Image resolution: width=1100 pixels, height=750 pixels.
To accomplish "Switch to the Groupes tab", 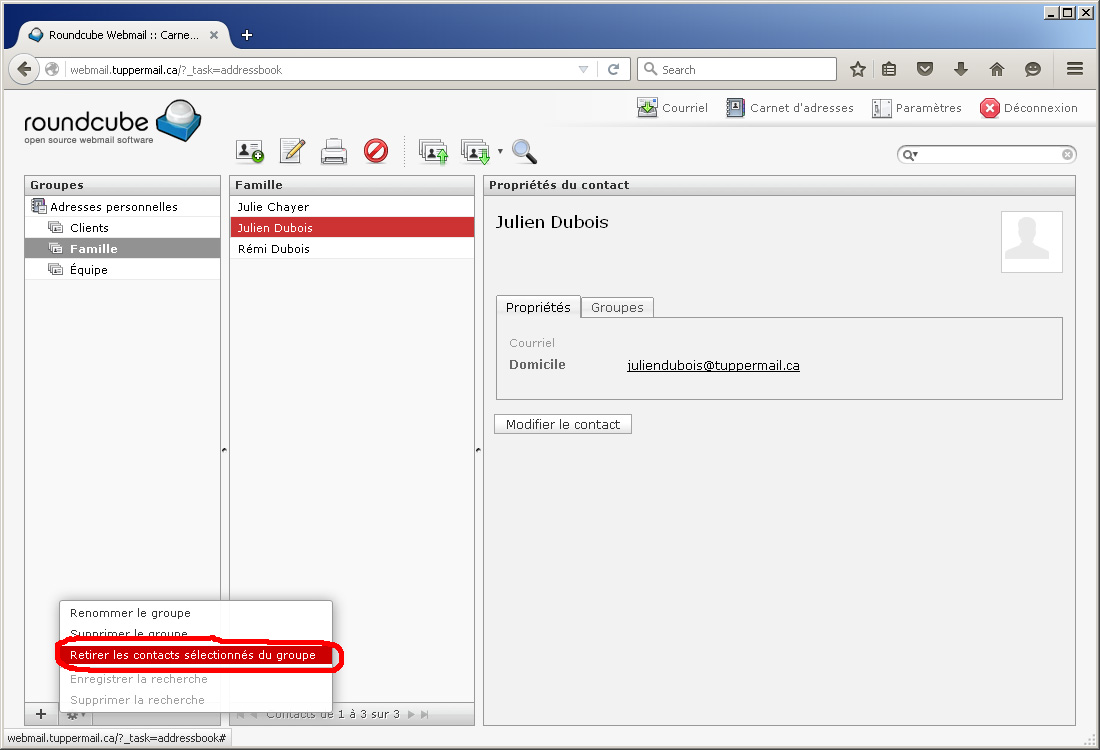I will tap(617, 307).
